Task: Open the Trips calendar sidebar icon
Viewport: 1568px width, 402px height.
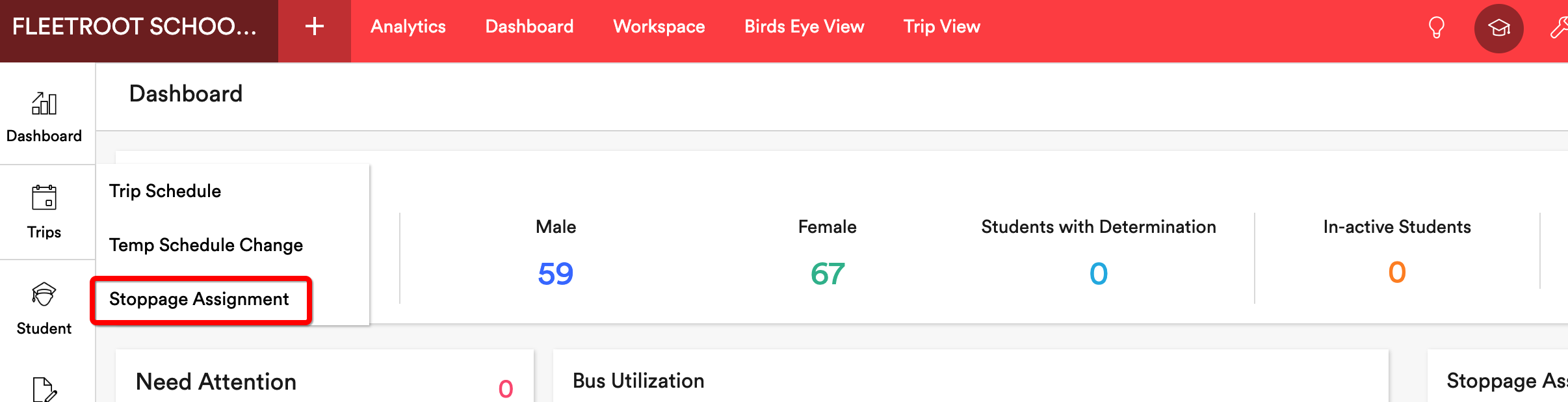Action: click(44, 198)
